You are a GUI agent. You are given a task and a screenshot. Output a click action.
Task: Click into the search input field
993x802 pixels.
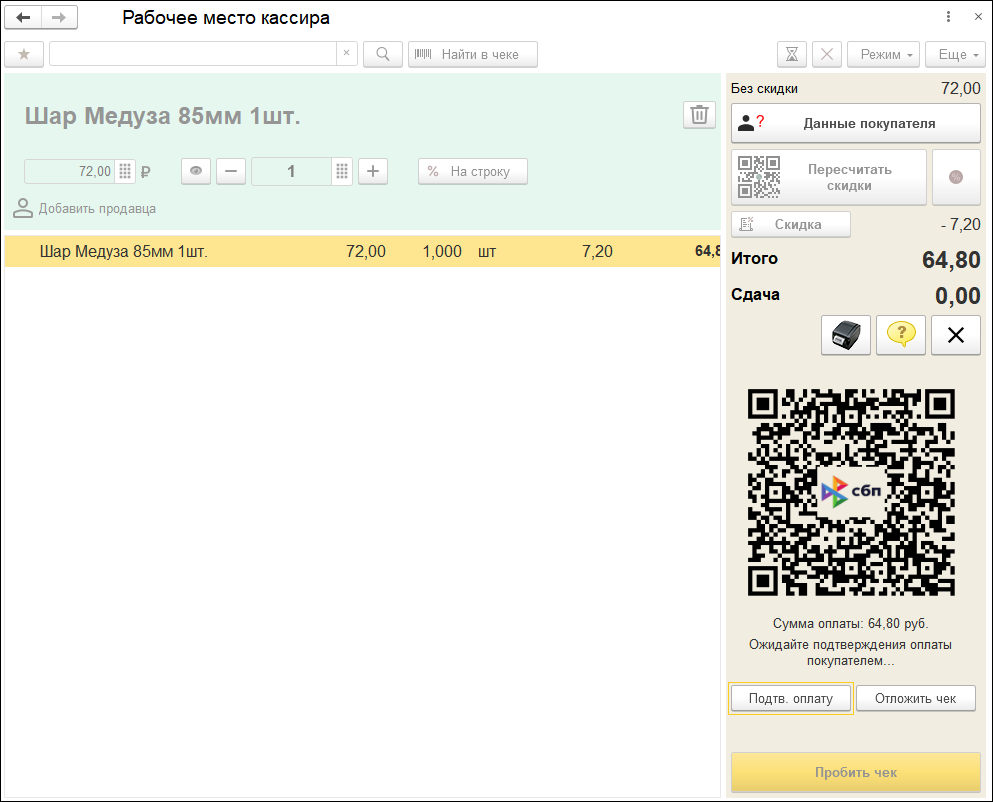pos(193,54)
